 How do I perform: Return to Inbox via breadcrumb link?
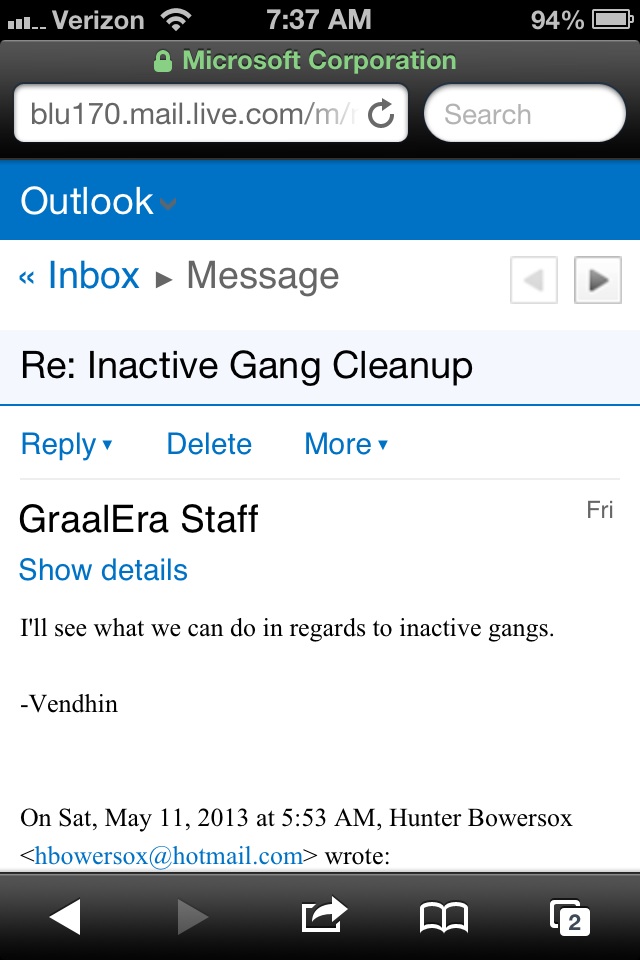[x=92, y=276]
